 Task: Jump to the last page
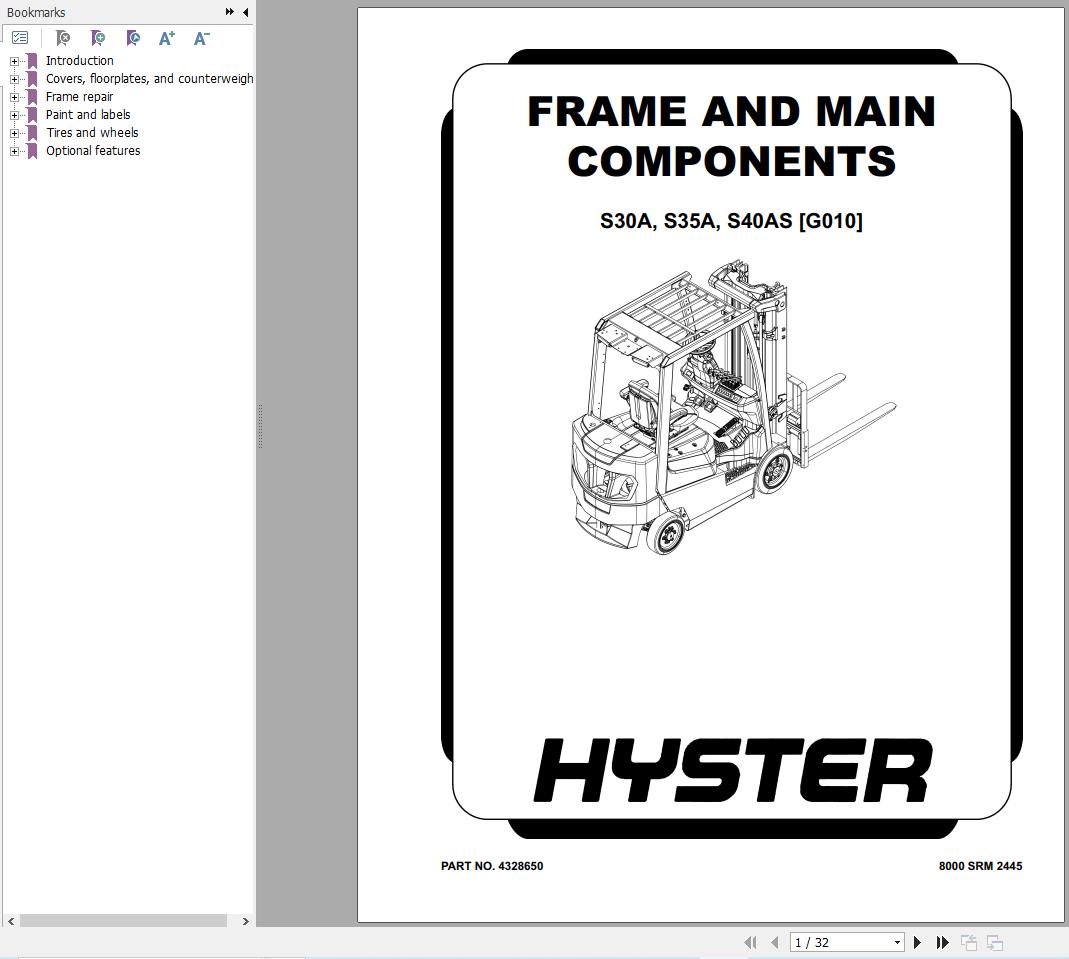pos(942,943)
